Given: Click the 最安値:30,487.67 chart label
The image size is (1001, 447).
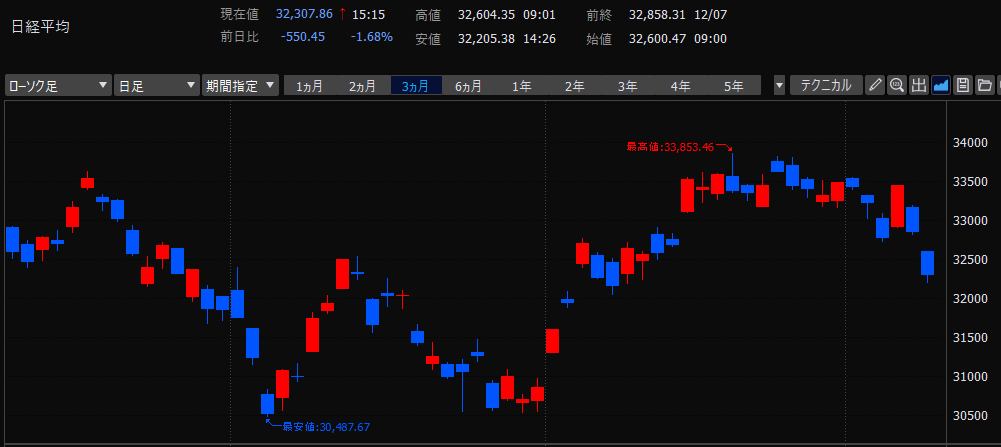Looking at the screenshot, I should click(x=326, y=427).
